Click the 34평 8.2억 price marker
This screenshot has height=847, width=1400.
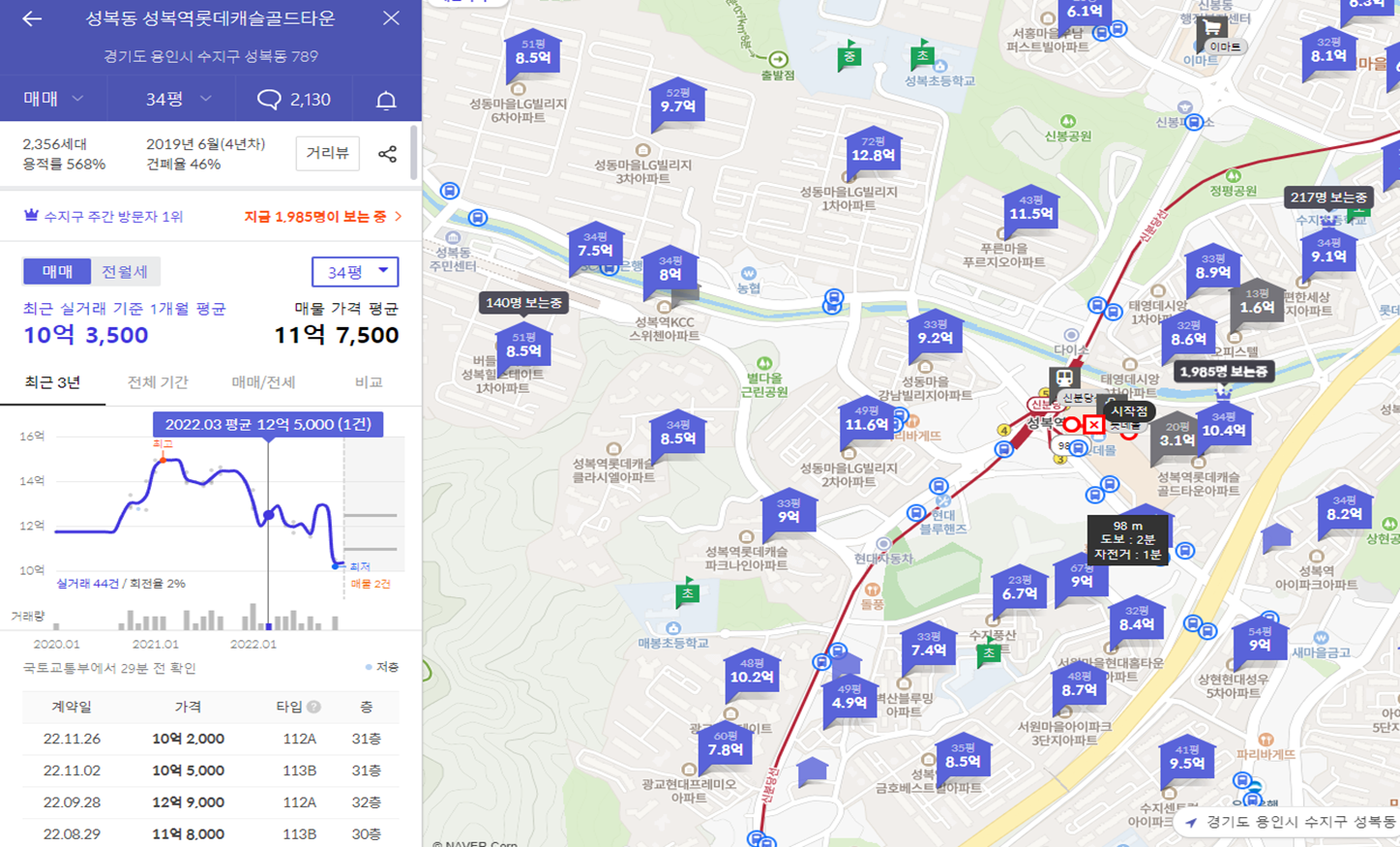(x=1344, y=512)
